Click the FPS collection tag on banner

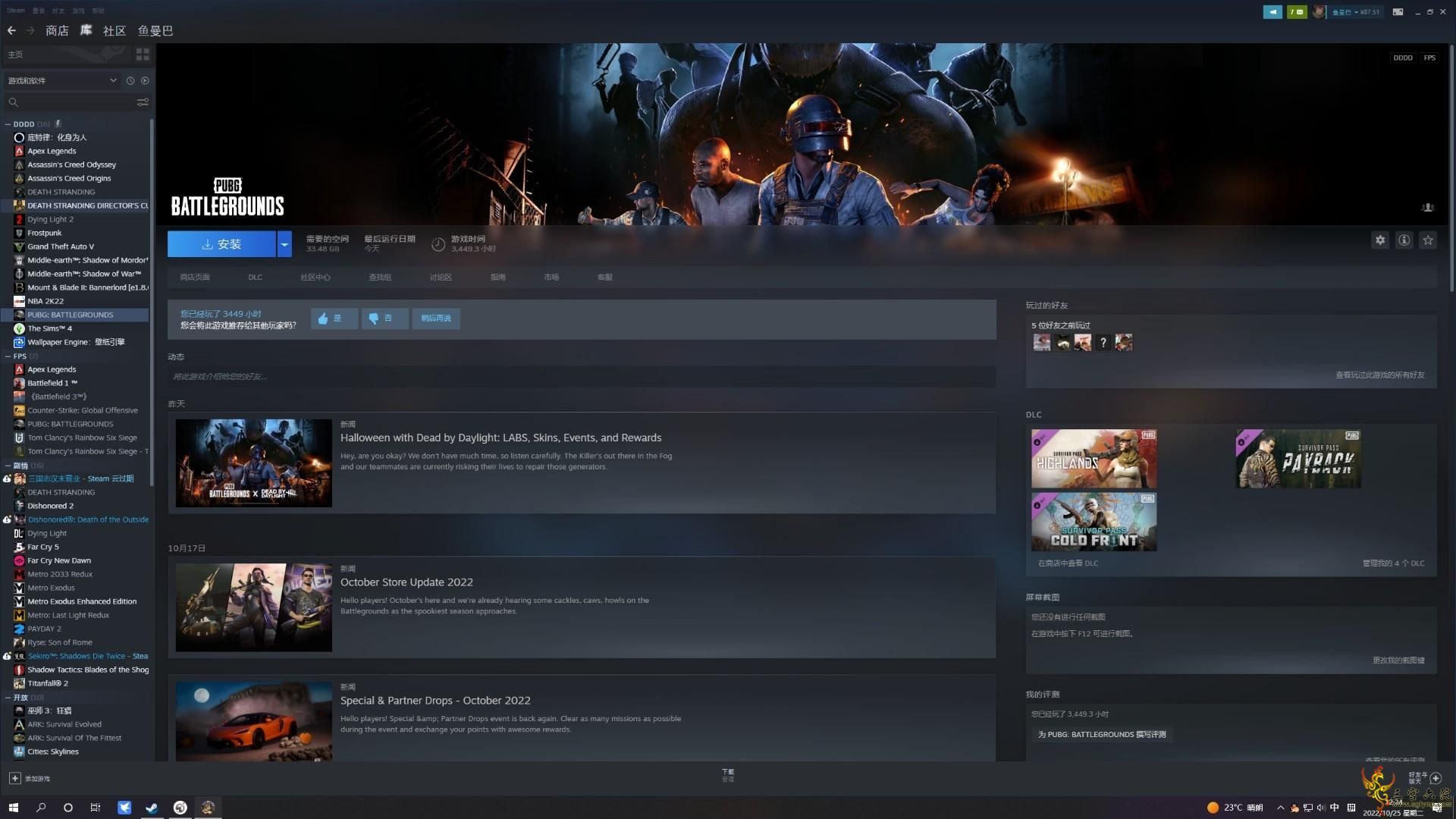click(1429, 58)
